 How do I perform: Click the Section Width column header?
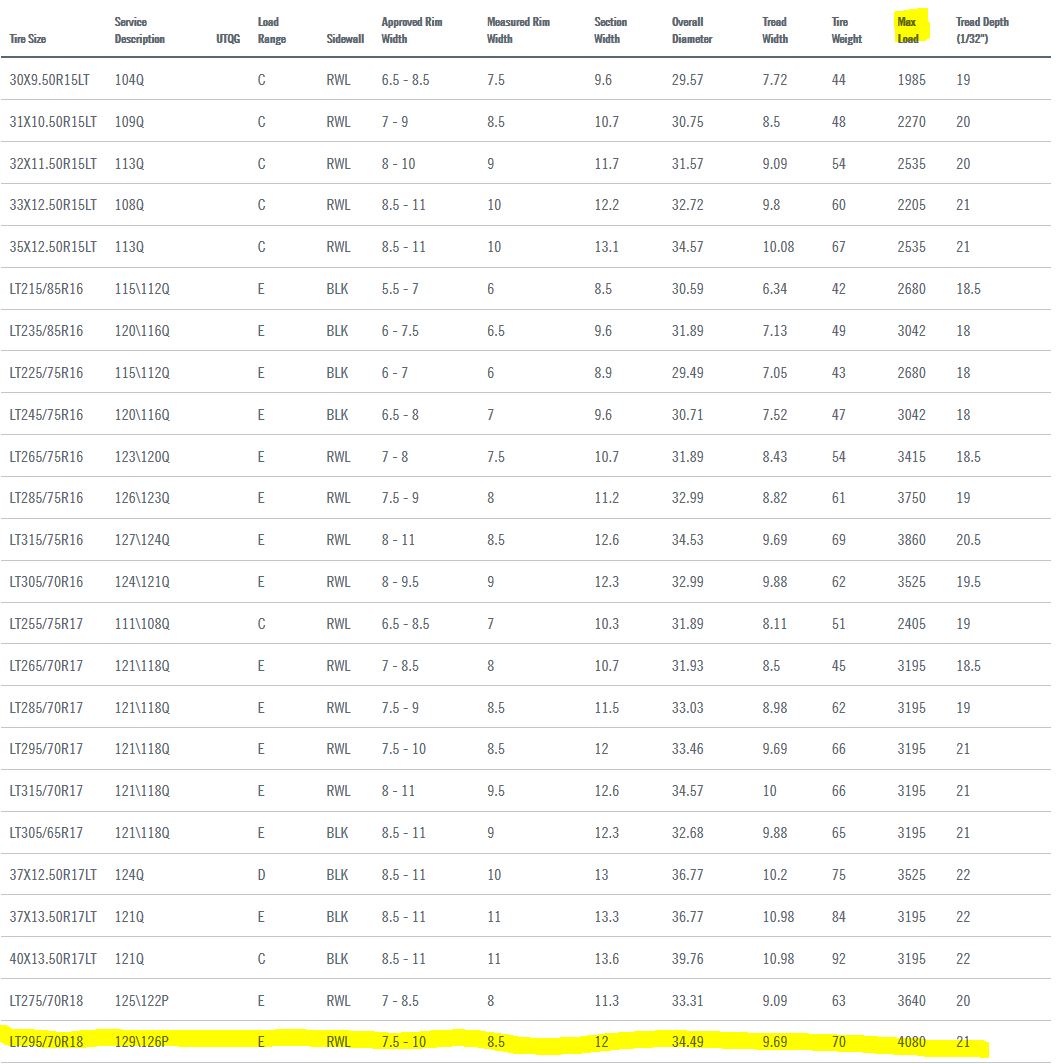pyautogui.click(x=610, y=30)
